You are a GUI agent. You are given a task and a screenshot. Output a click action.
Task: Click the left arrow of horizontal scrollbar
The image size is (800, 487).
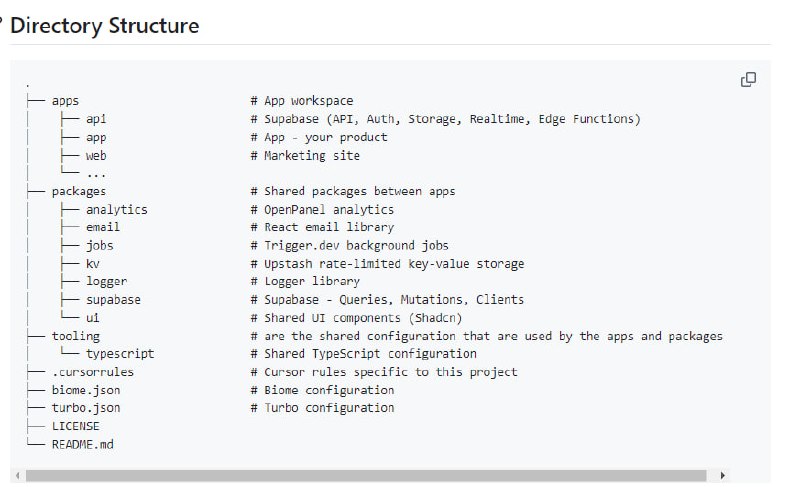pos(17,474)
